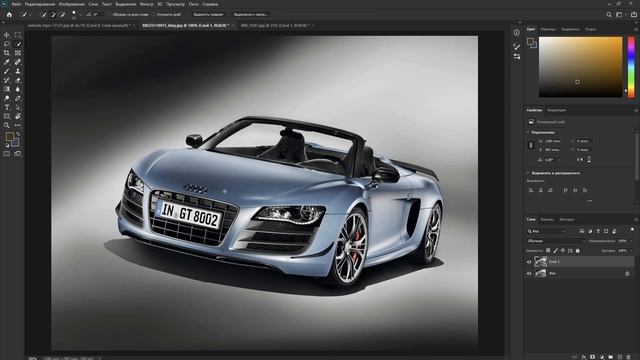Image resolution: width=640 pixels, height=360 pixels.
Task: Open the 'Фильтр' menu
Action: (x=147, y=4)
